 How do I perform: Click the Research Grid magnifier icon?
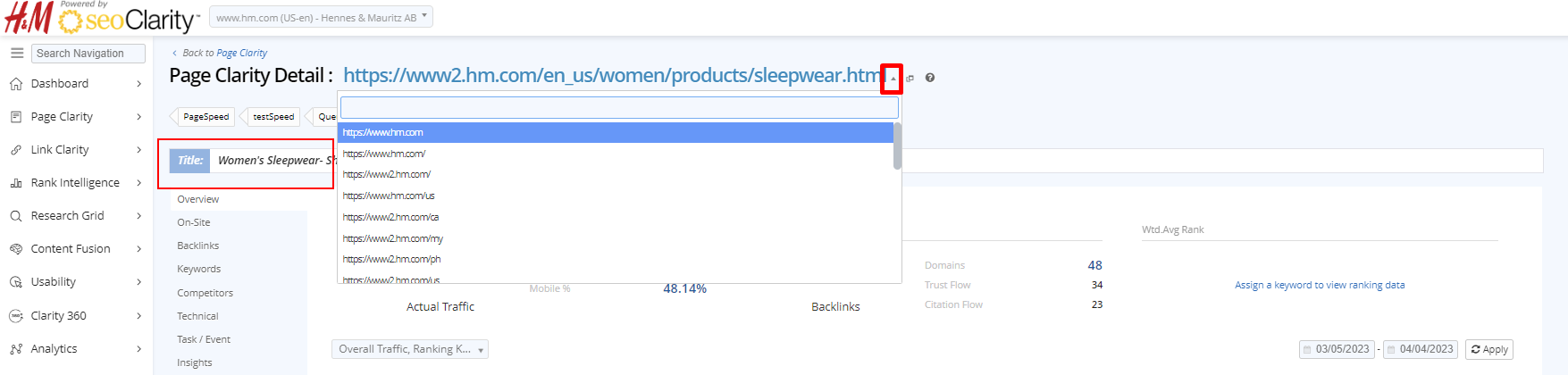click(16, 216)
